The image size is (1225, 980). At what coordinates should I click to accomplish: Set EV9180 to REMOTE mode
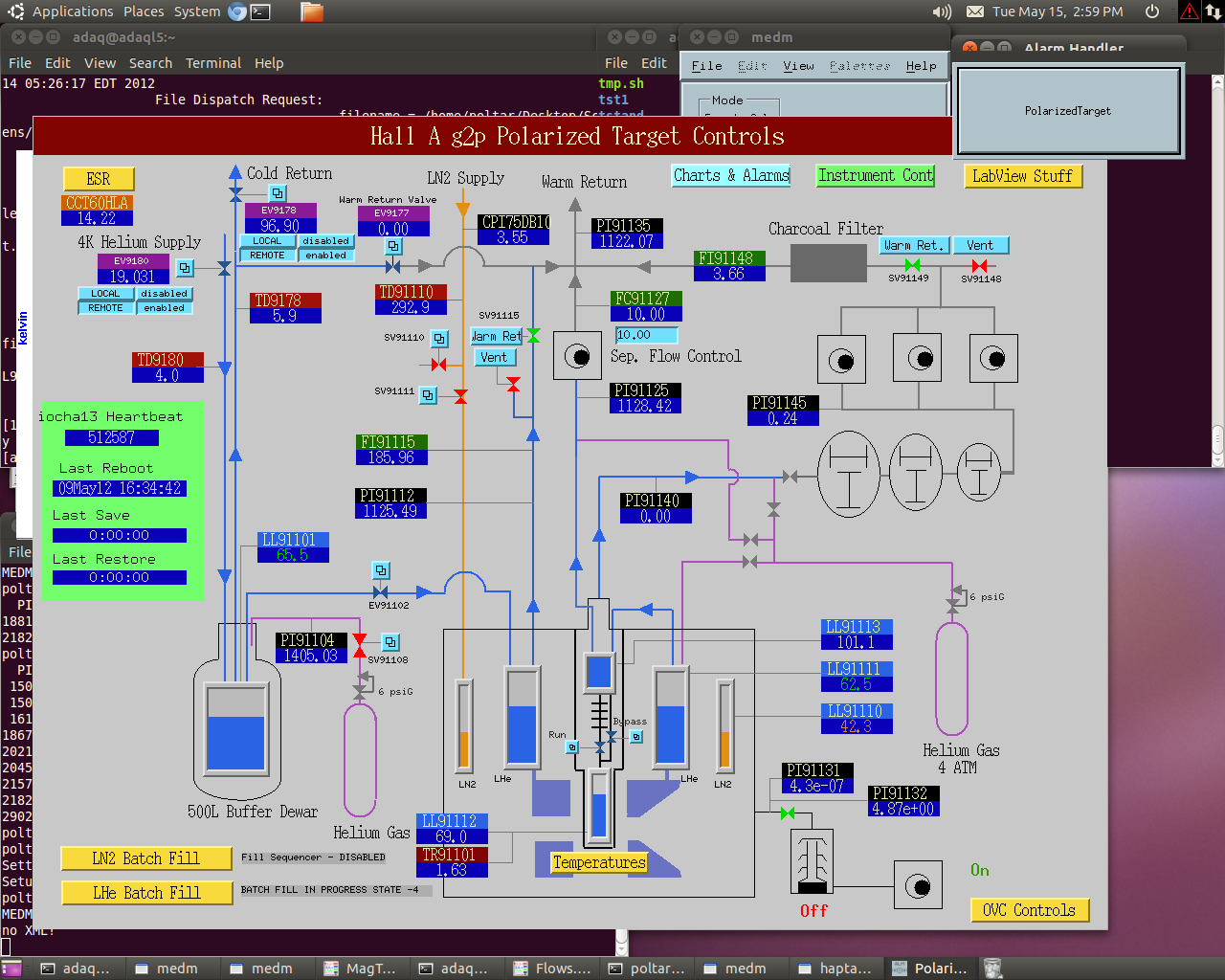click(105, 308)
